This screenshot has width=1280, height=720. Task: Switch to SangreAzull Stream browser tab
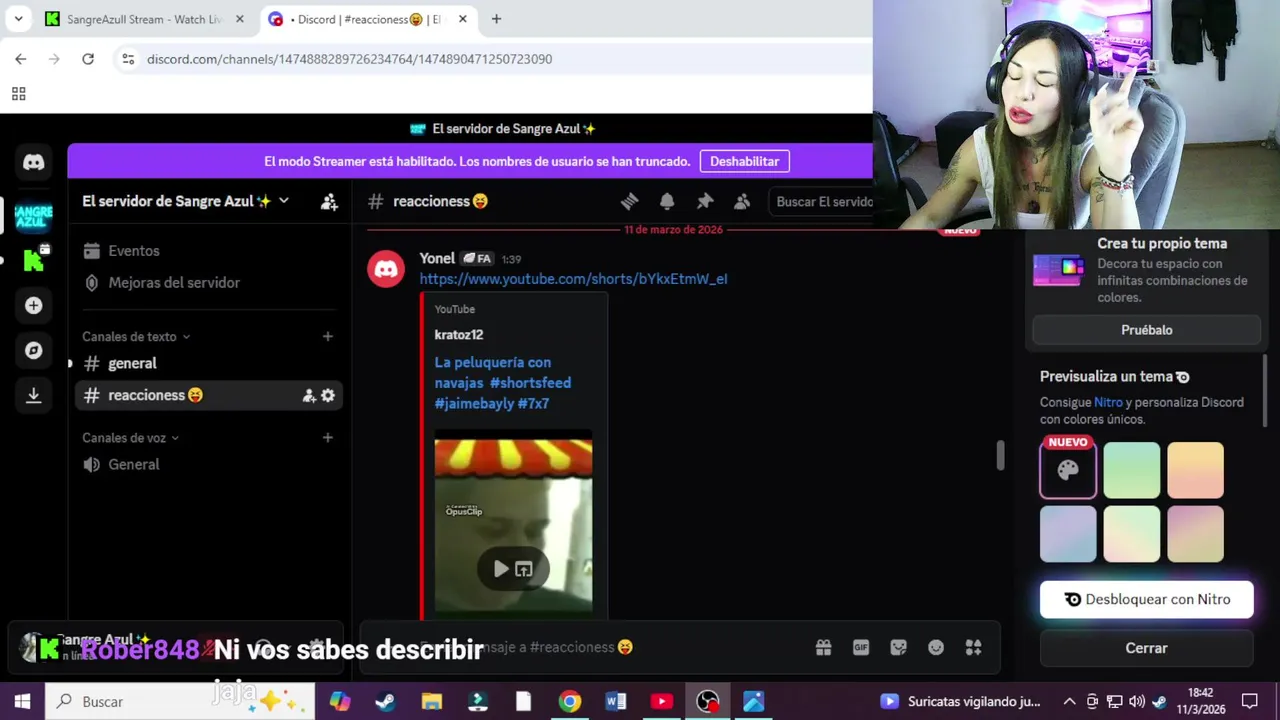coord(143,19)
